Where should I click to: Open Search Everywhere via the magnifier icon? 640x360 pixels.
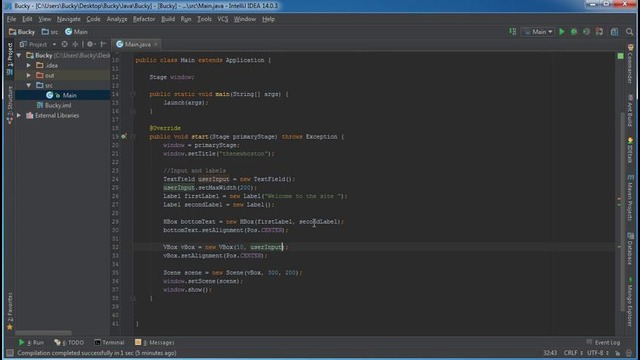[x=629, y=32]
